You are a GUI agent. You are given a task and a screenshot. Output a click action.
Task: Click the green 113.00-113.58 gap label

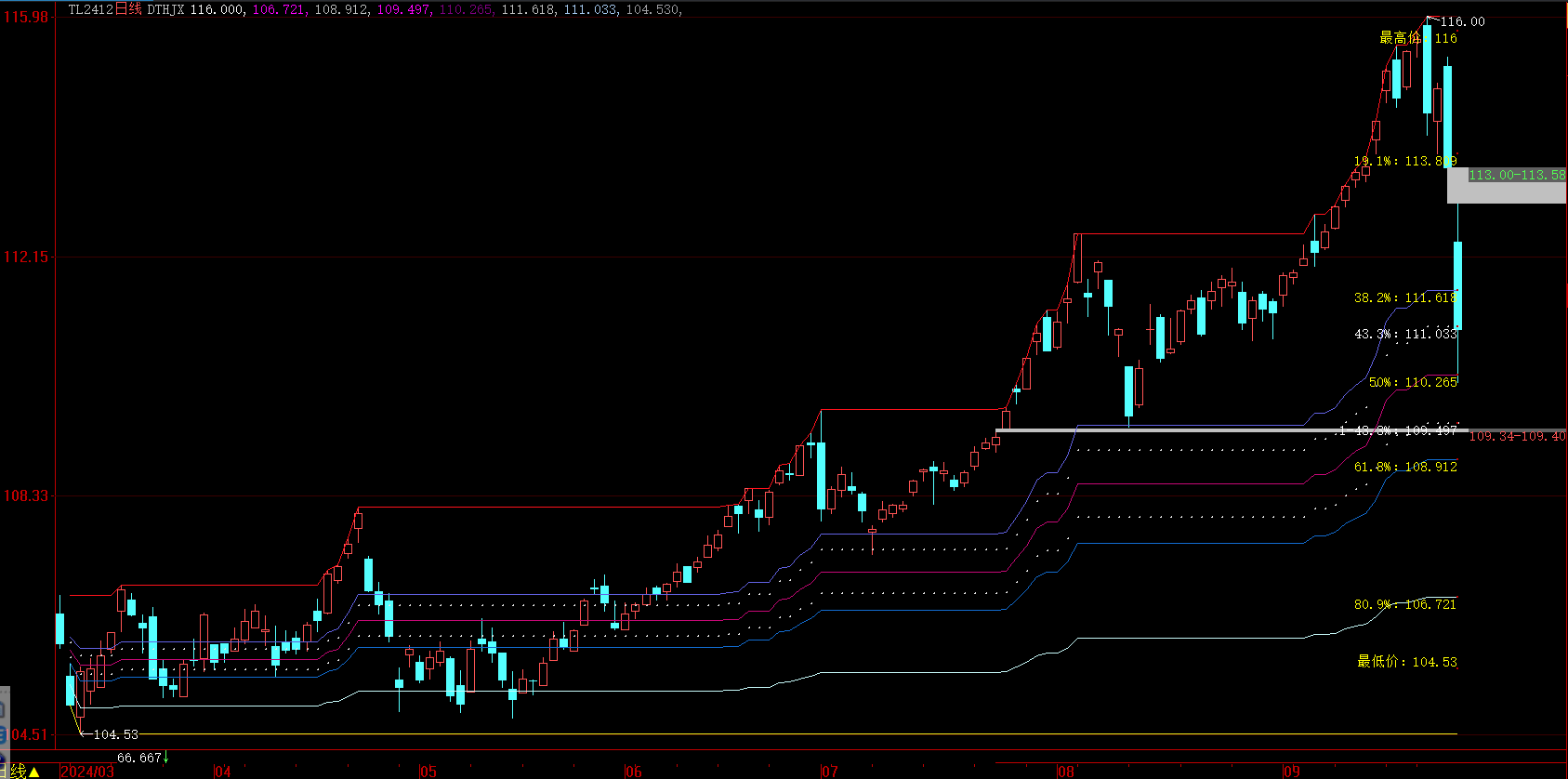coord(1517,175)
